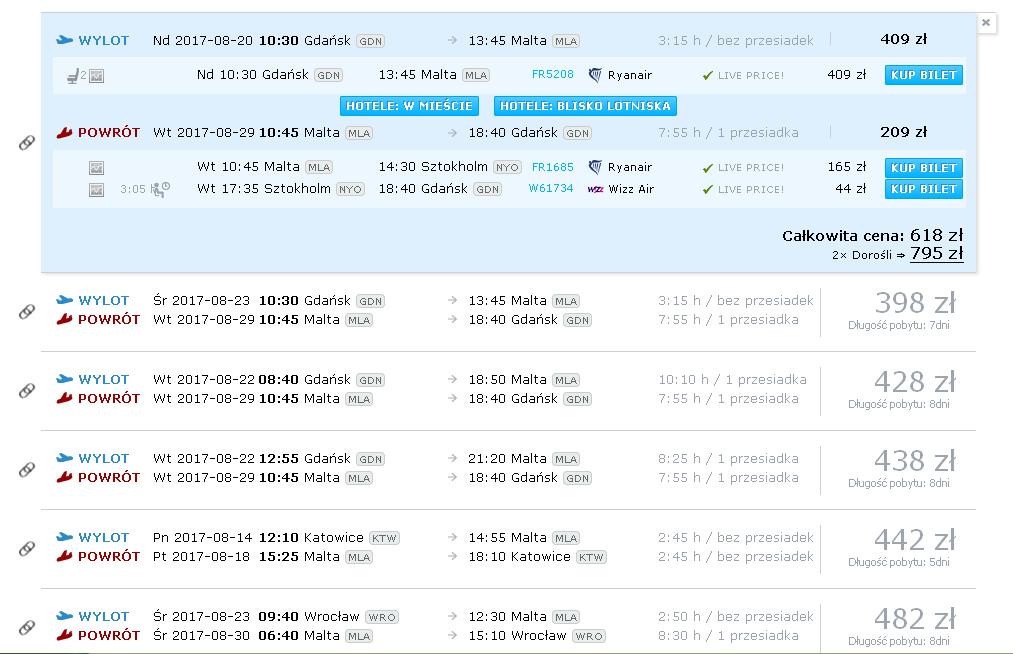The image size is (1013, 654).
Task: Open flight number FR1685 link
Action: (552, 167)
